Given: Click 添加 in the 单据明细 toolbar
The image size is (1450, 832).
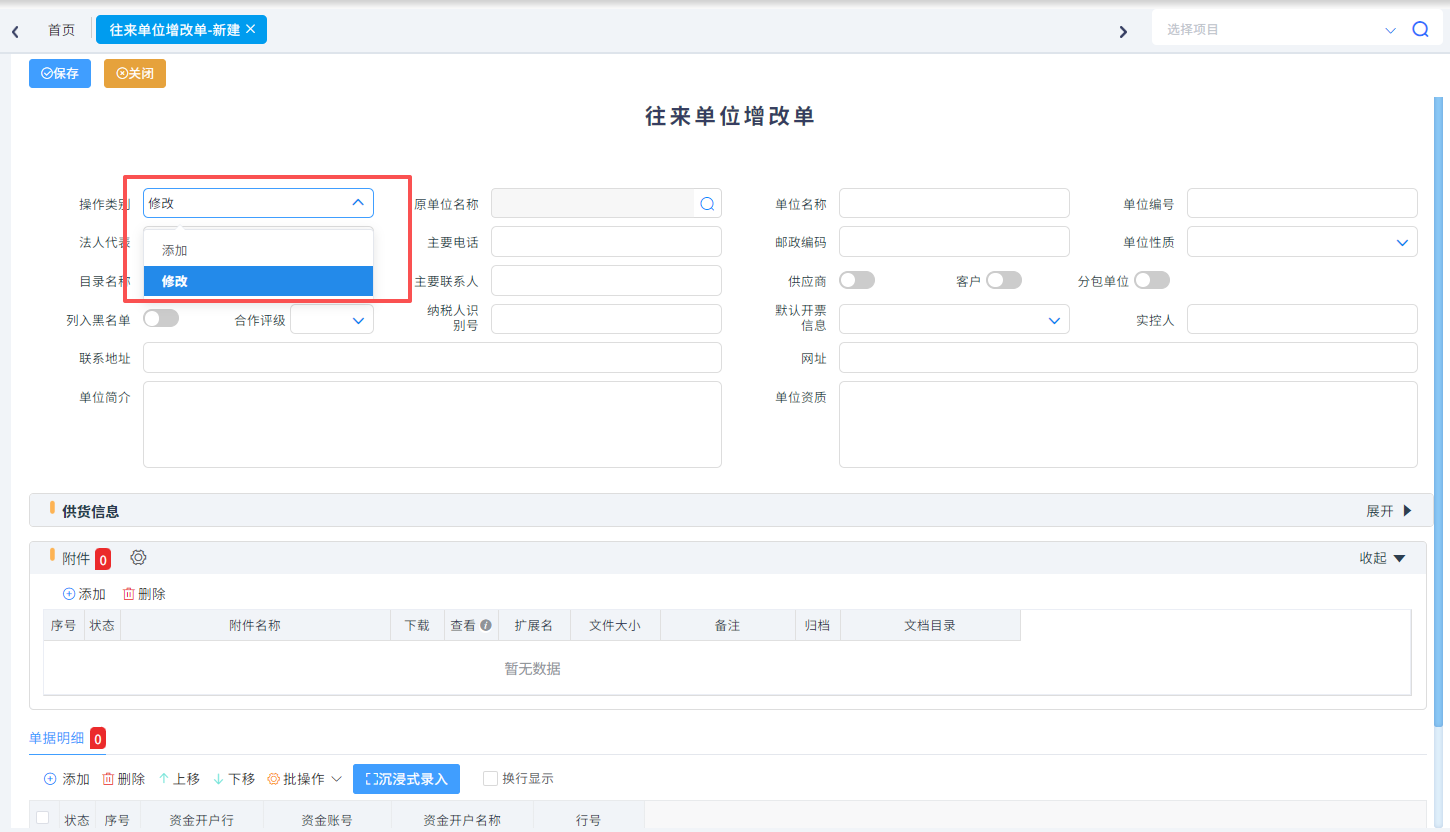Looking at the screenshot, I should tap(67, 779).
